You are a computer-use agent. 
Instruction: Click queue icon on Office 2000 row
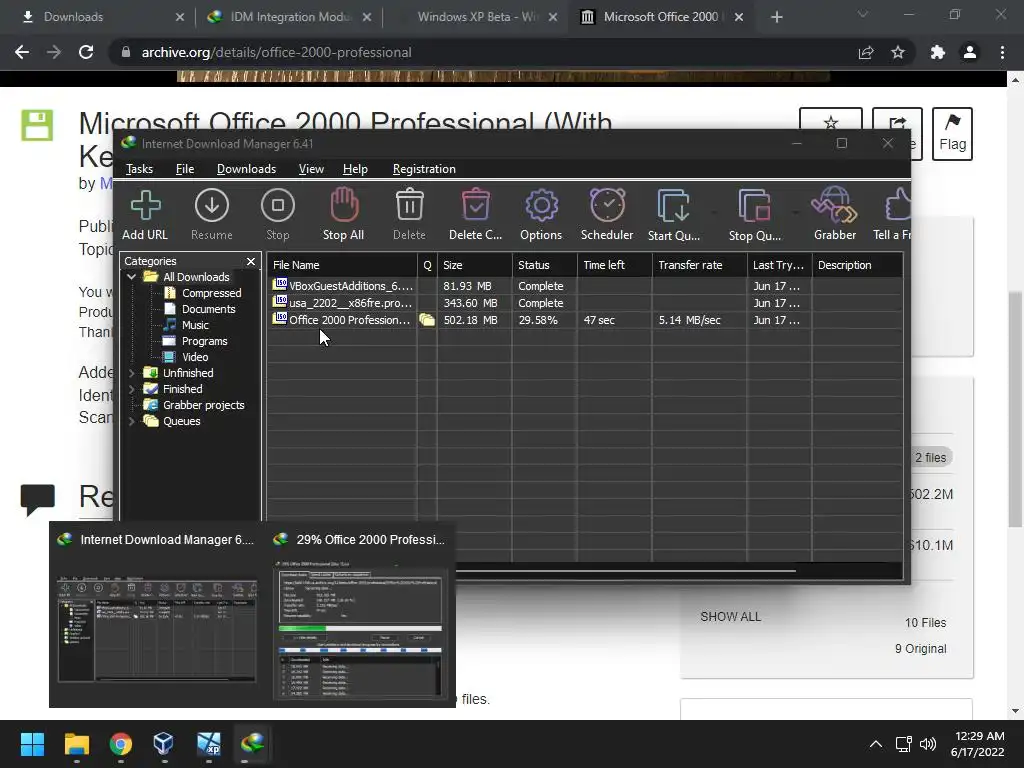(x=427, y=320)
